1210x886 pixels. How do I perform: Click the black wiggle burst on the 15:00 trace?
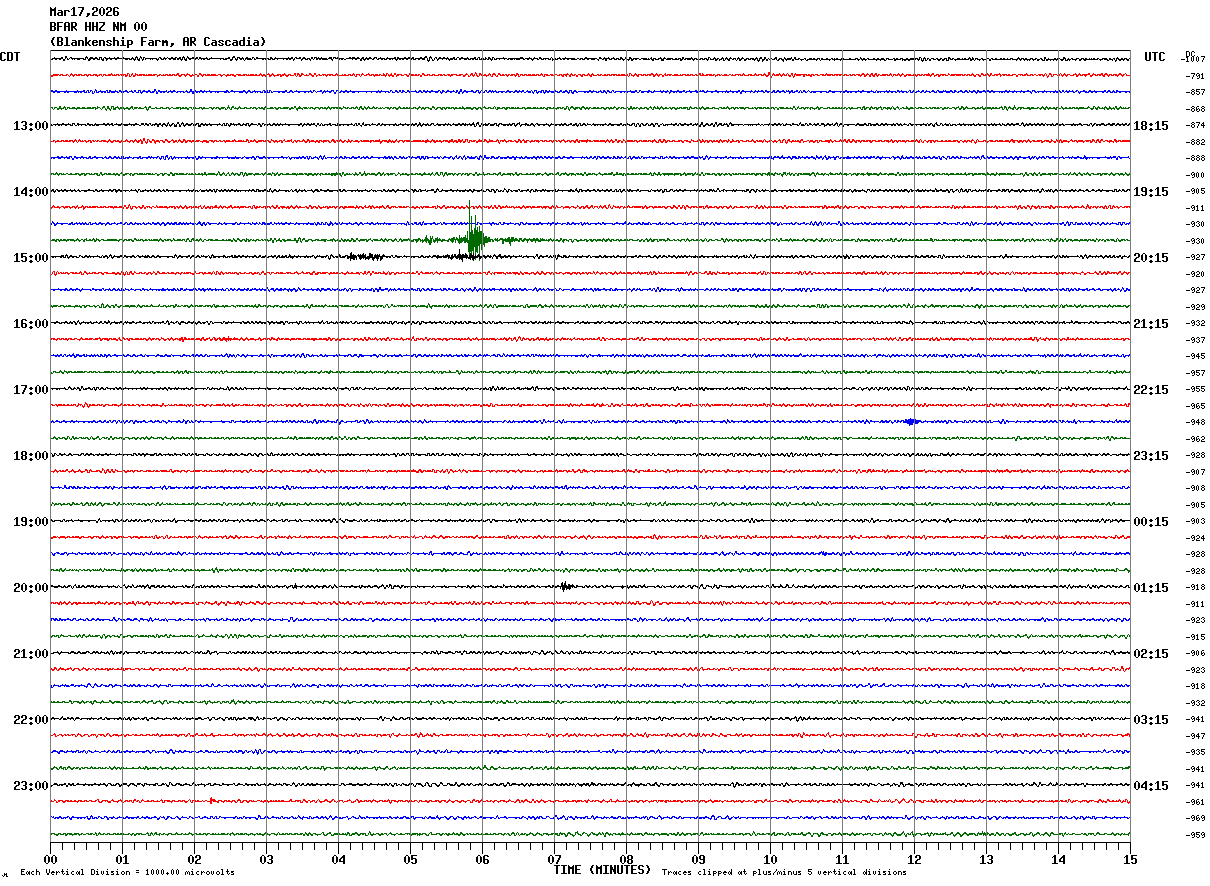(x=366, y=257)
